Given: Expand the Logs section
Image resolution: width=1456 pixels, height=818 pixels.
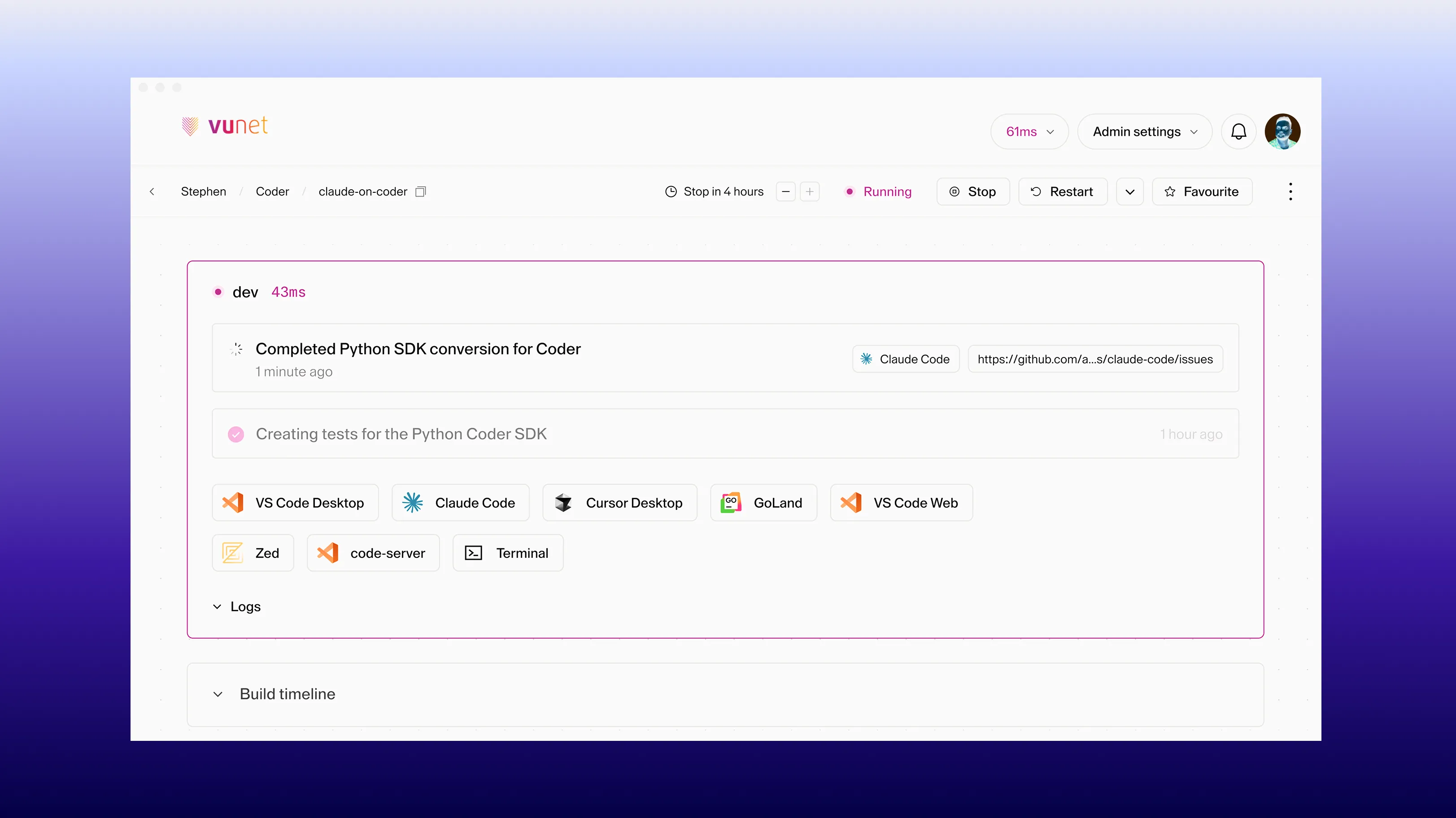Looking at the screenshot, I should pyautogui.click(x=237, y=607).
